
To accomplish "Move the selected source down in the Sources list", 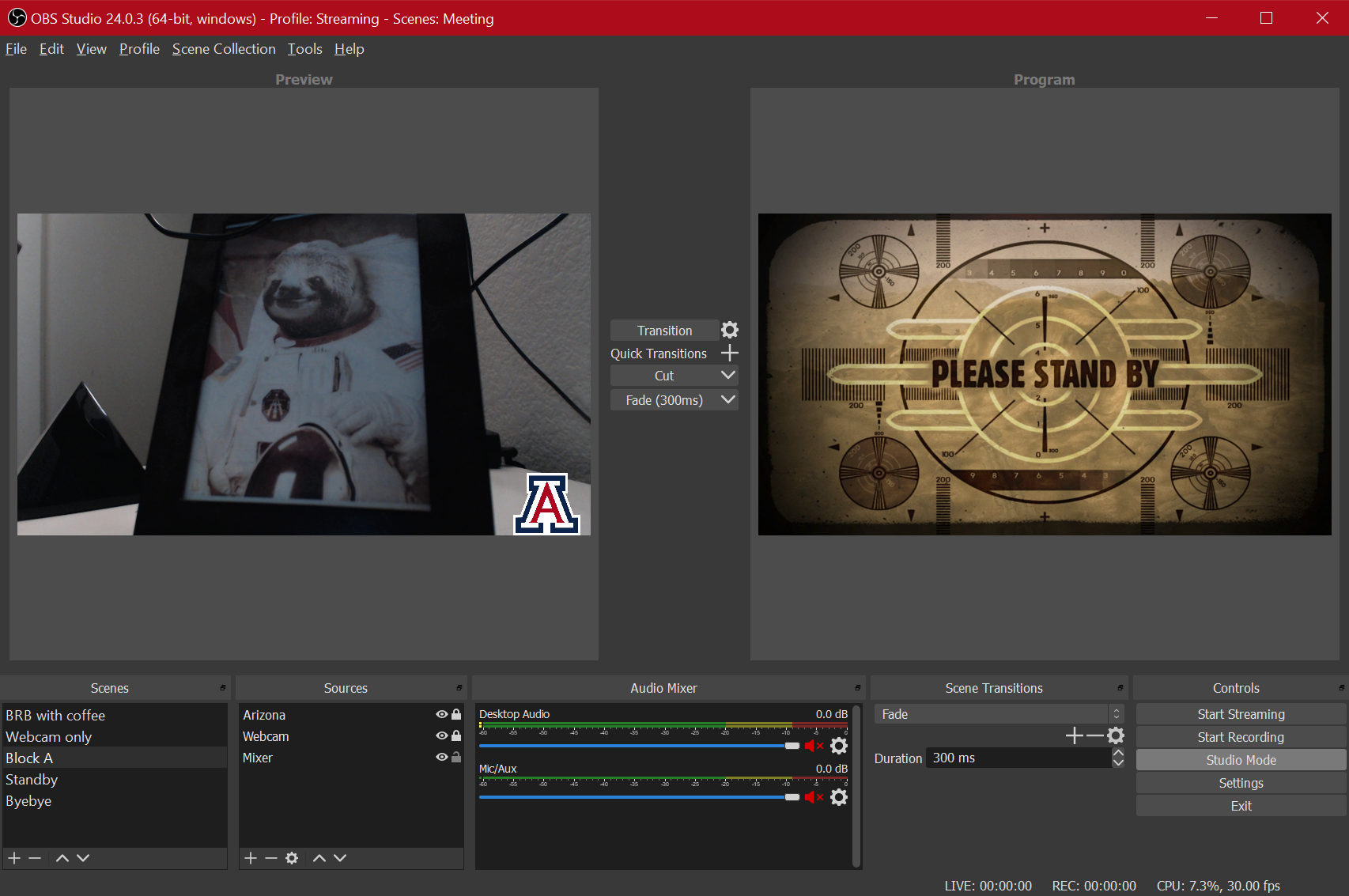I will pyautogui.click(x=340, y=858).
